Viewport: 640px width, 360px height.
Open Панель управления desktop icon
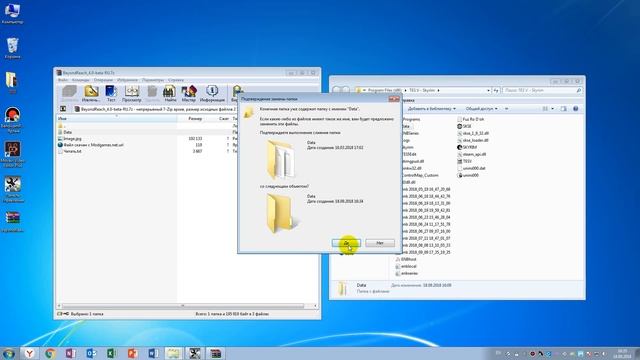coord(12,189)
